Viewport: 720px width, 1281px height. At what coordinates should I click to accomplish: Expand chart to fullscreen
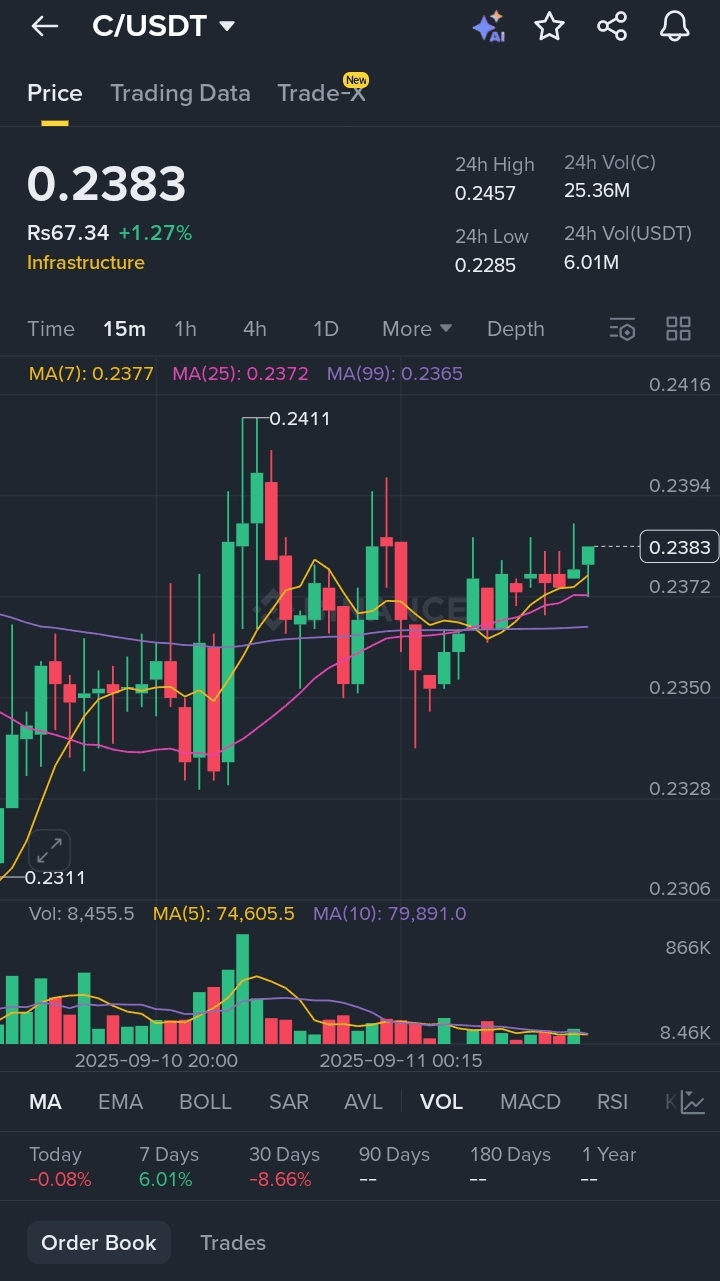[x=49, y=851]
